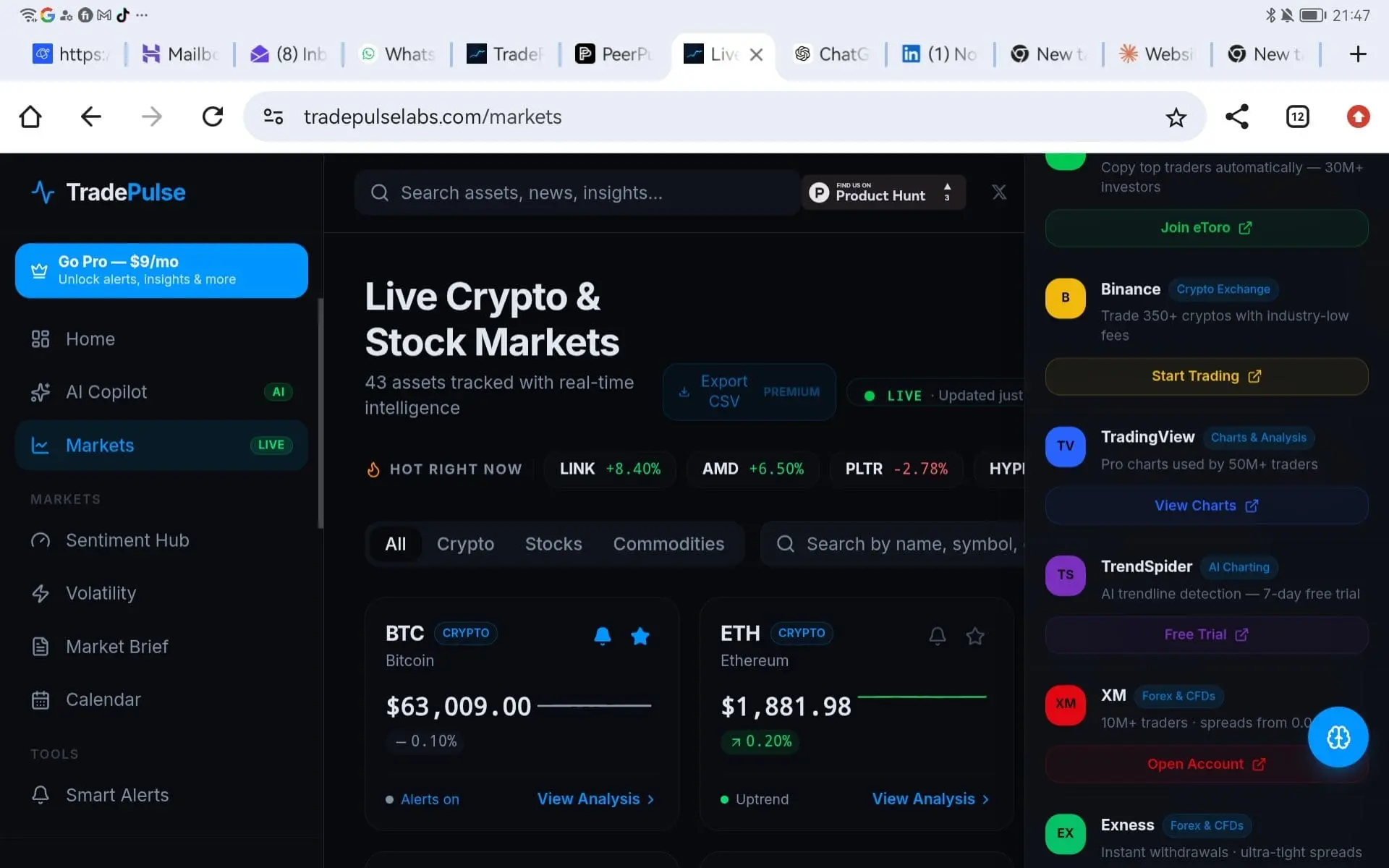
Task: View Analysis for BTC
Action: point(595,799)
